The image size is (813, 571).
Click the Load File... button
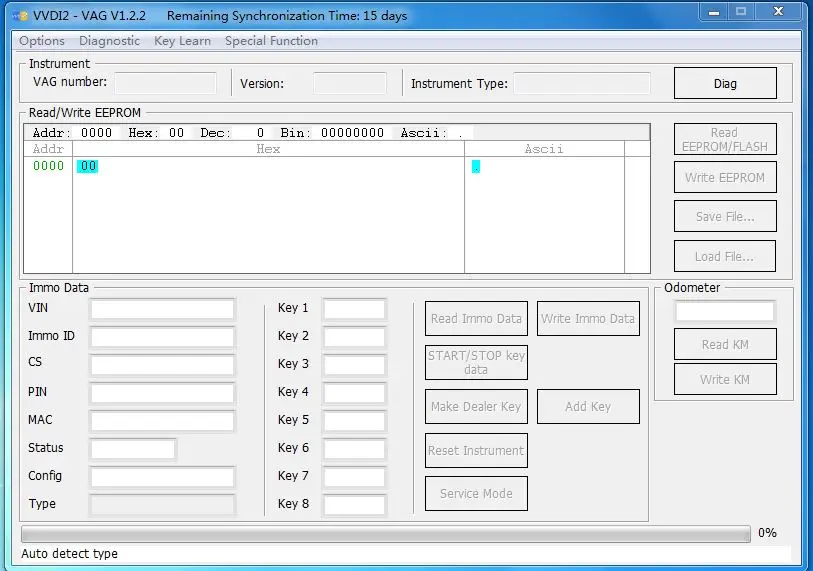tap(725, 256)
